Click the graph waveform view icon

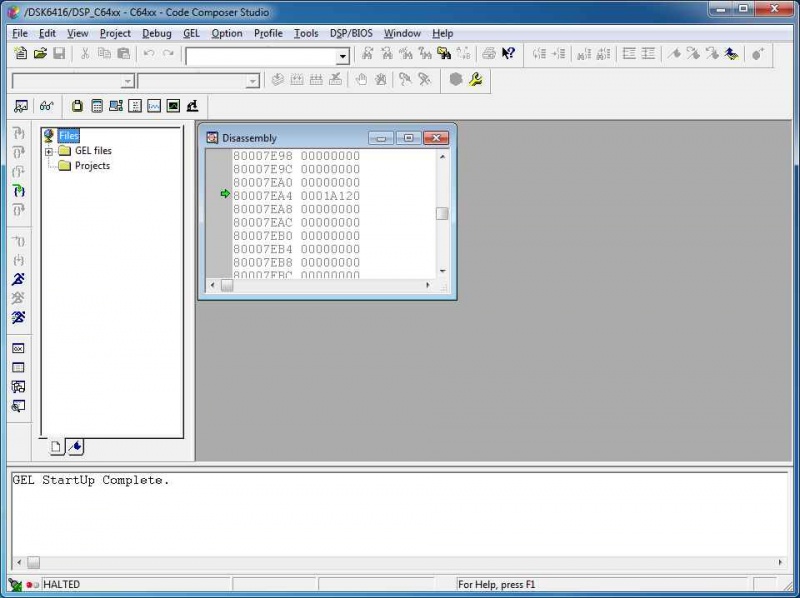click(x=154, y=106)
